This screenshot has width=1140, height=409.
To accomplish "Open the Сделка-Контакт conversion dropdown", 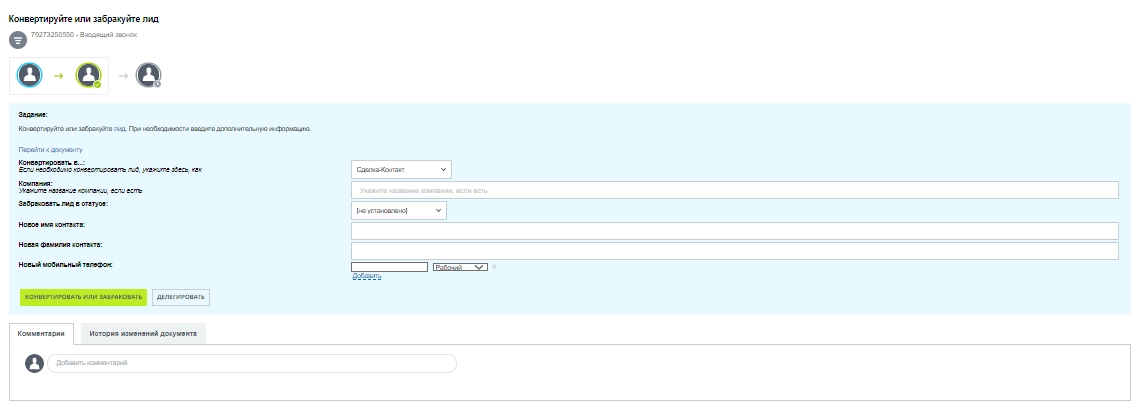I will click(402, 171).
